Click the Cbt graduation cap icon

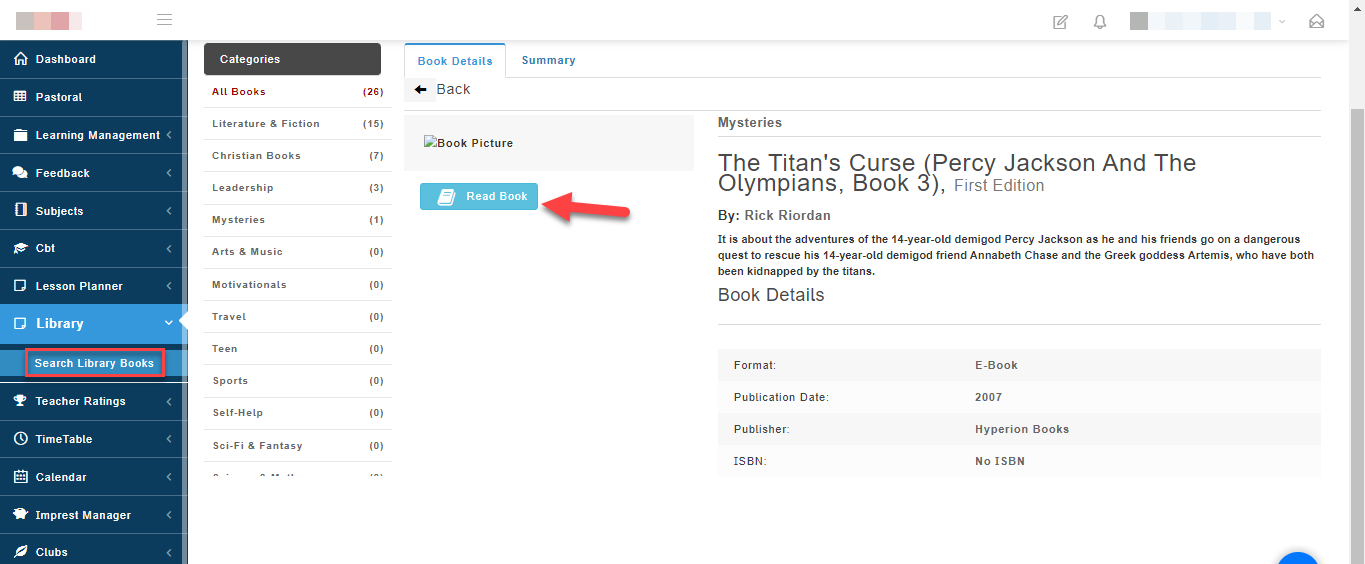(20, 248)
